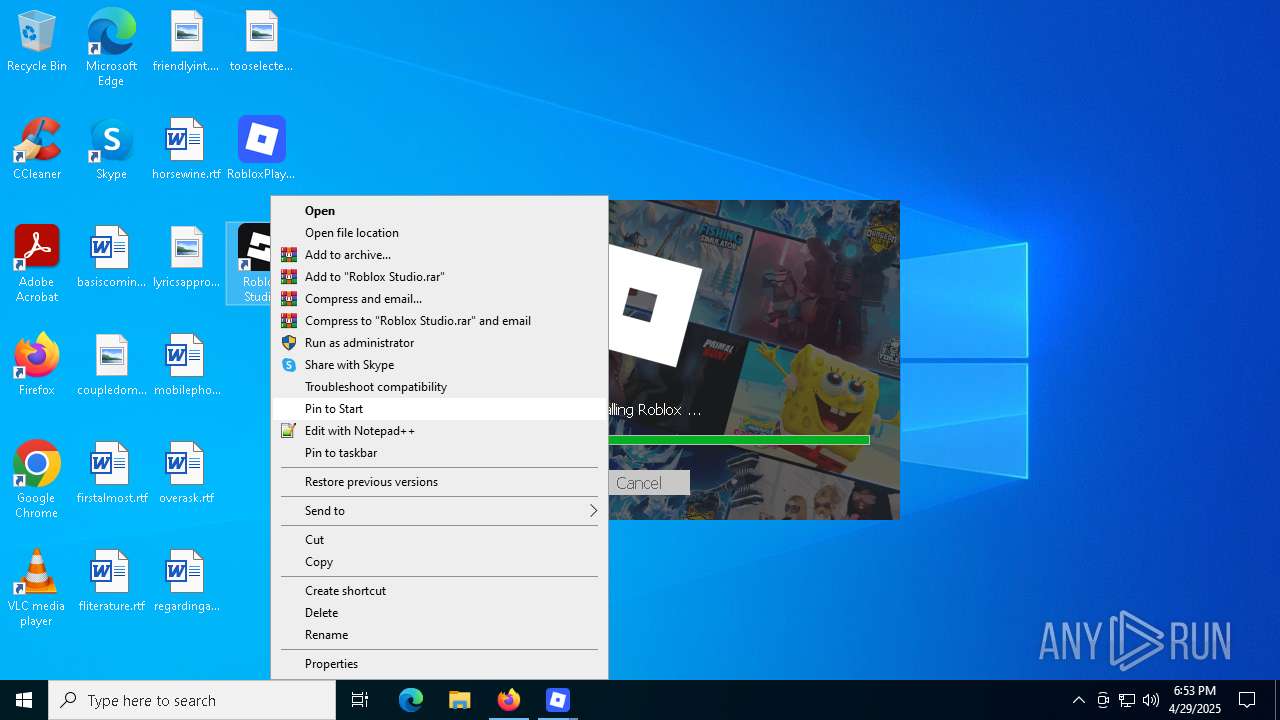The height and width of the screenshot is (720, 1280).
Task: Choose Add to "Roblox Studio.rar"
Action: tap(440, 276)
